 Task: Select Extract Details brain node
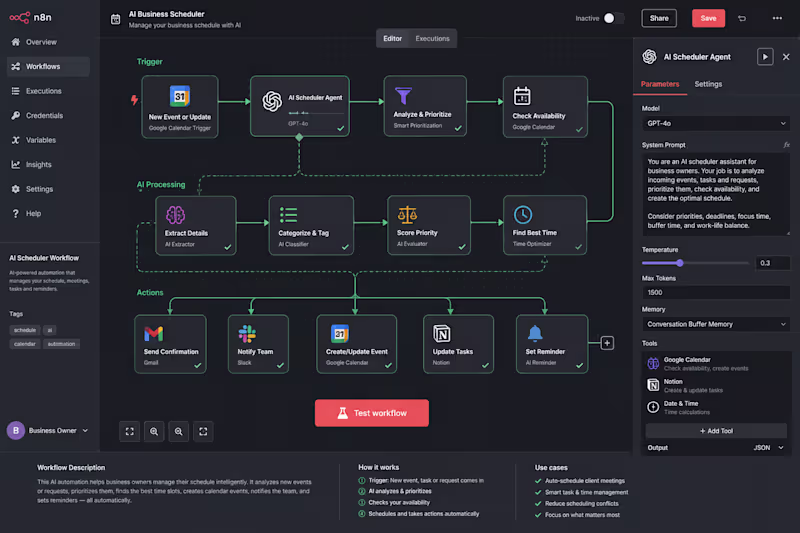tap(196, 225)
